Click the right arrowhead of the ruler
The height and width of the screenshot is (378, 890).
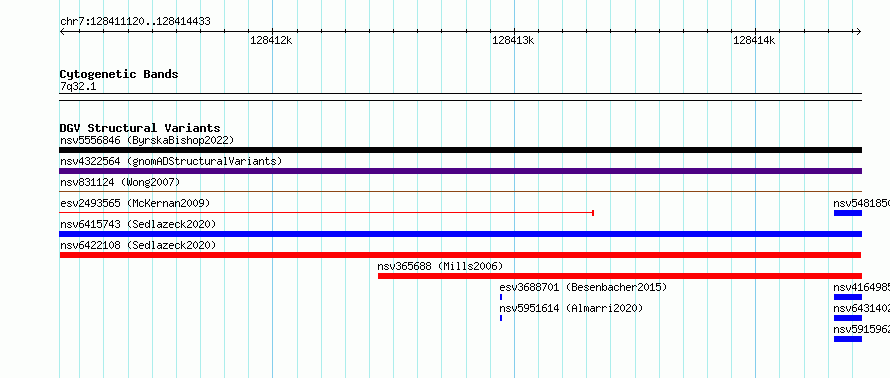[859, 31]
